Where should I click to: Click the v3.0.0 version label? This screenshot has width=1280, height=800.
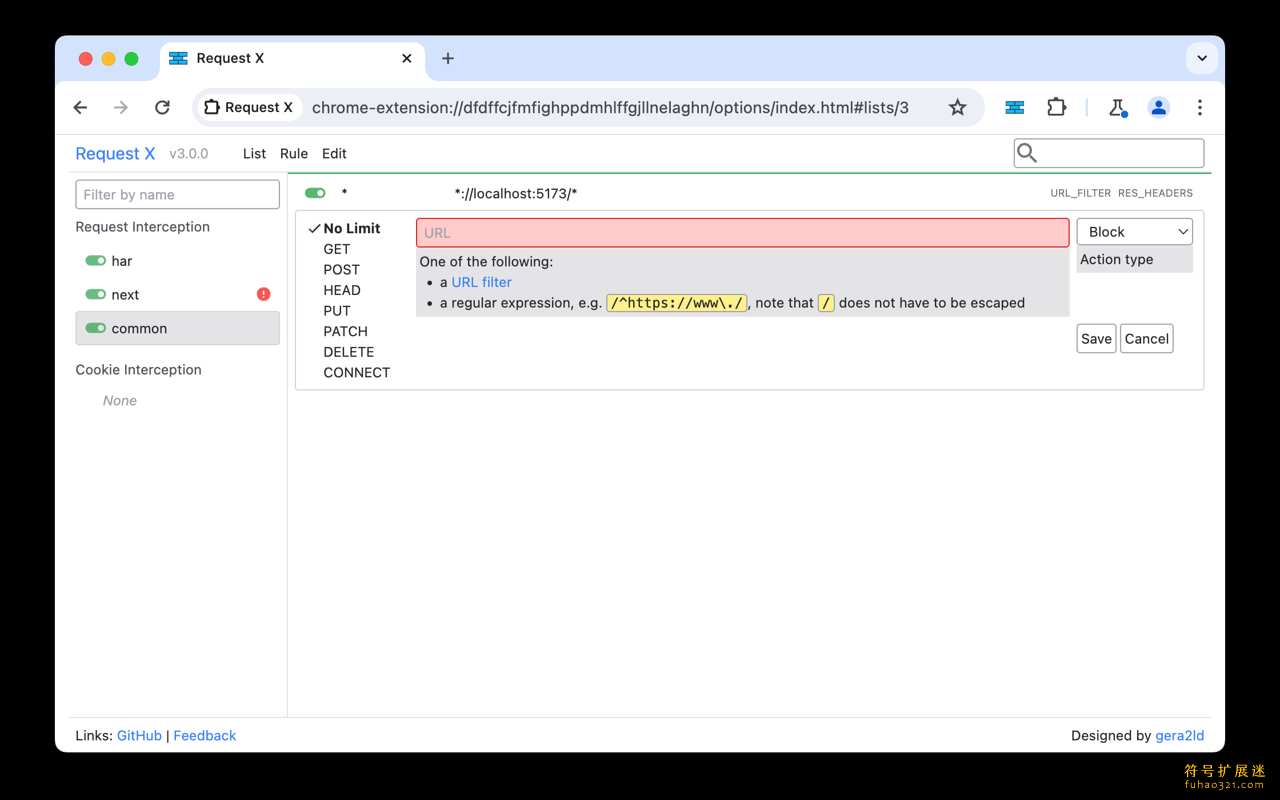click(x=189, y=154)
